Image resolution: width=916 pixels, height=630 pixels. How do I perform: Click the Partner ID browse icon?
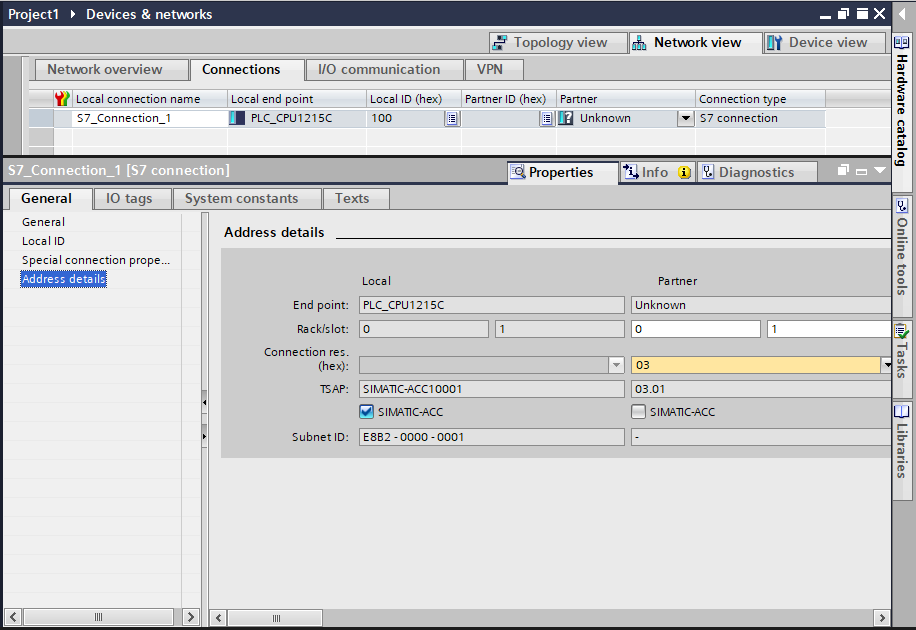point(547,118)
